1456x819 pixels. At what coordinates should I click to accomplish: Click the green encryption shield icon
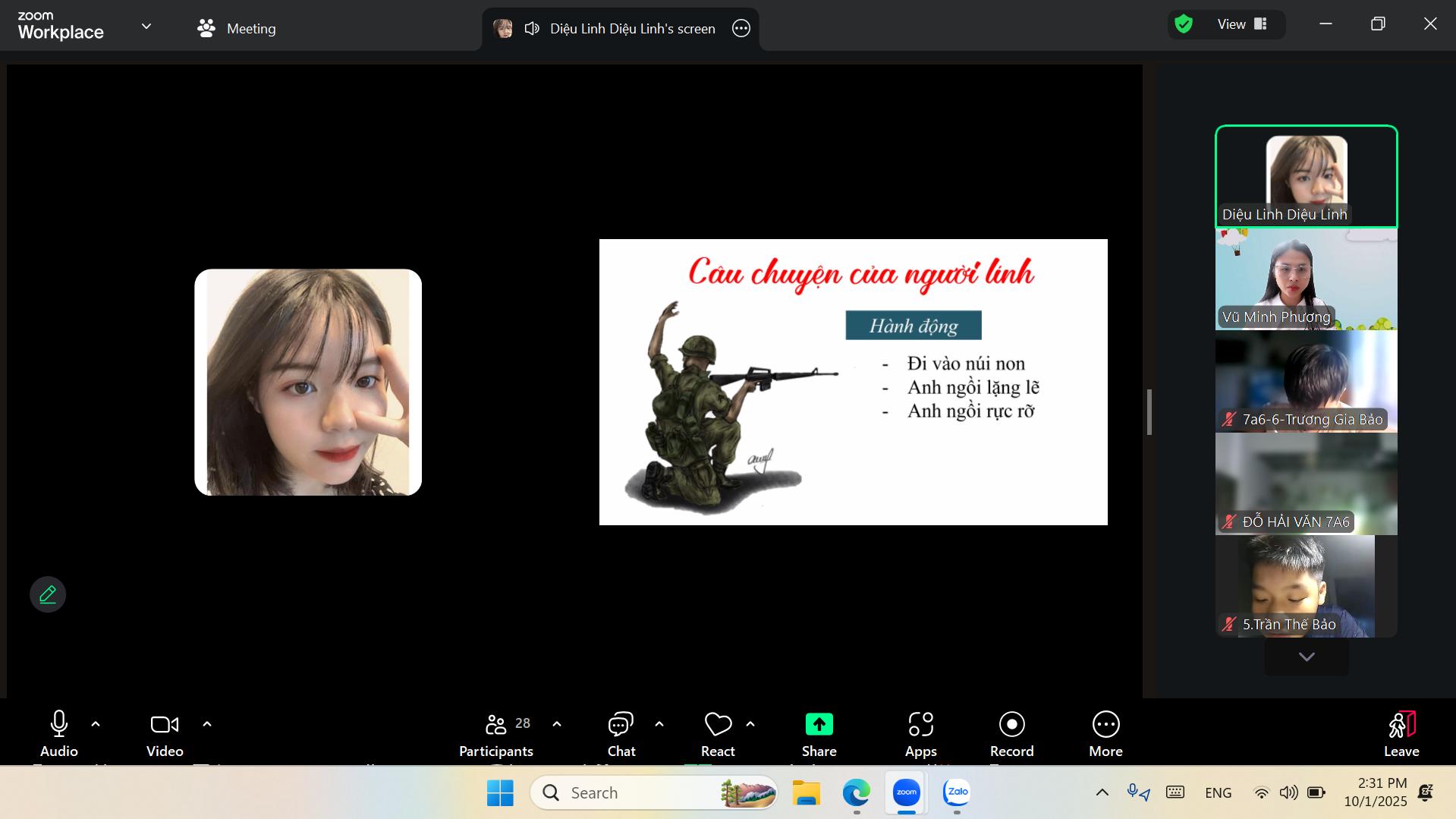click(1184, 24)
